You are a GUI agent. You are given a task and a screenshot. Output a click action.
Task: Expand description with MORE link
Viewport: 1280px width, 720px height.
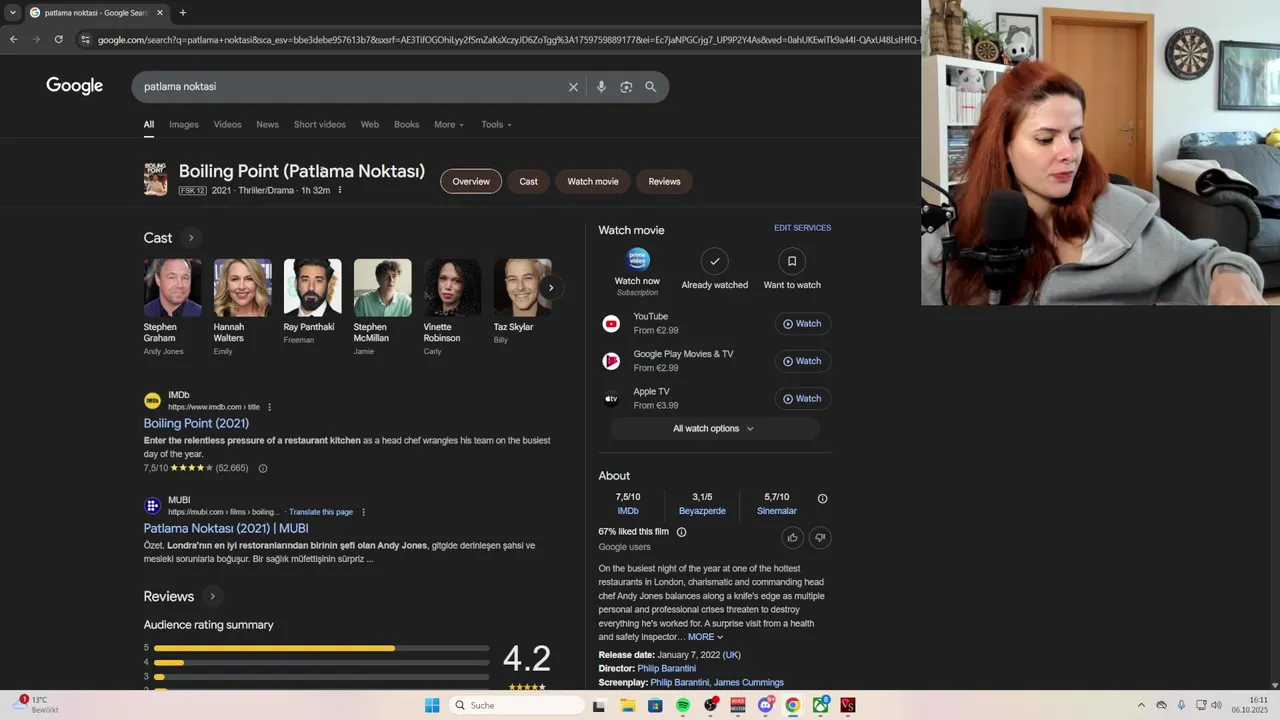(x=705, y=637)
